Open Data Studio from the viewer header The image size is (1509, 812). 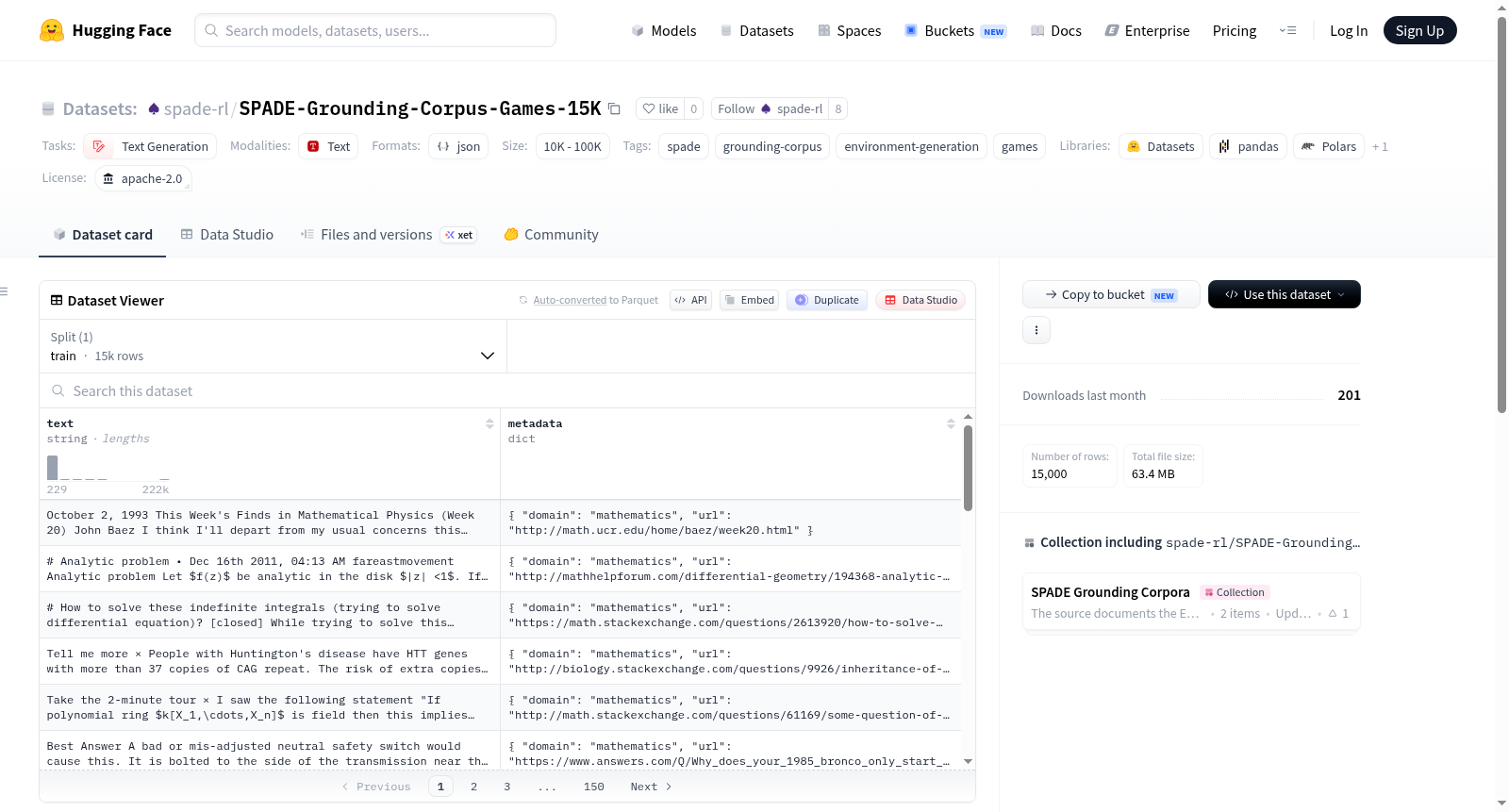tap(920, 300)
